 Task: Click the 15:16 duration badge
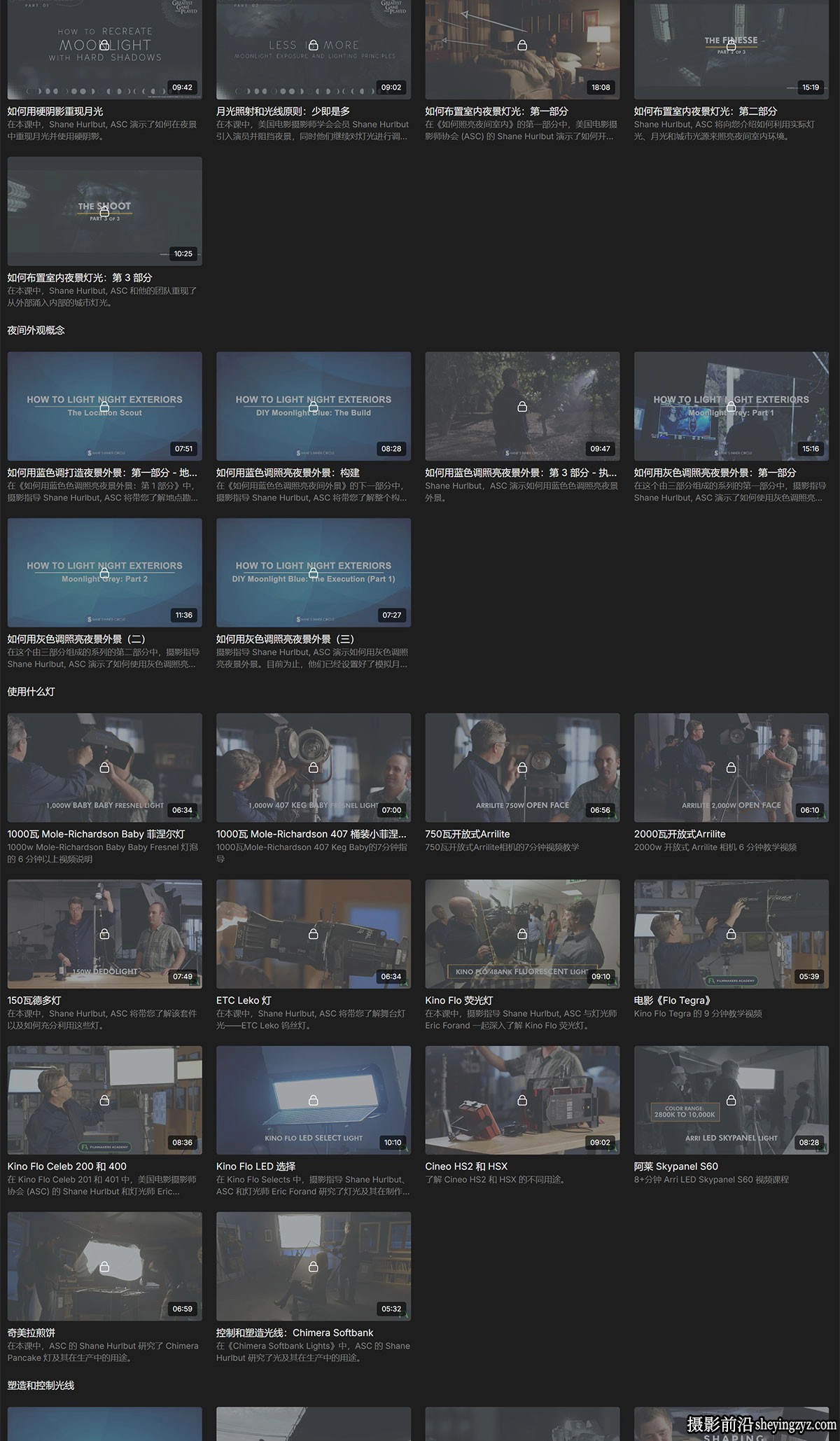[x=811, y=449]
